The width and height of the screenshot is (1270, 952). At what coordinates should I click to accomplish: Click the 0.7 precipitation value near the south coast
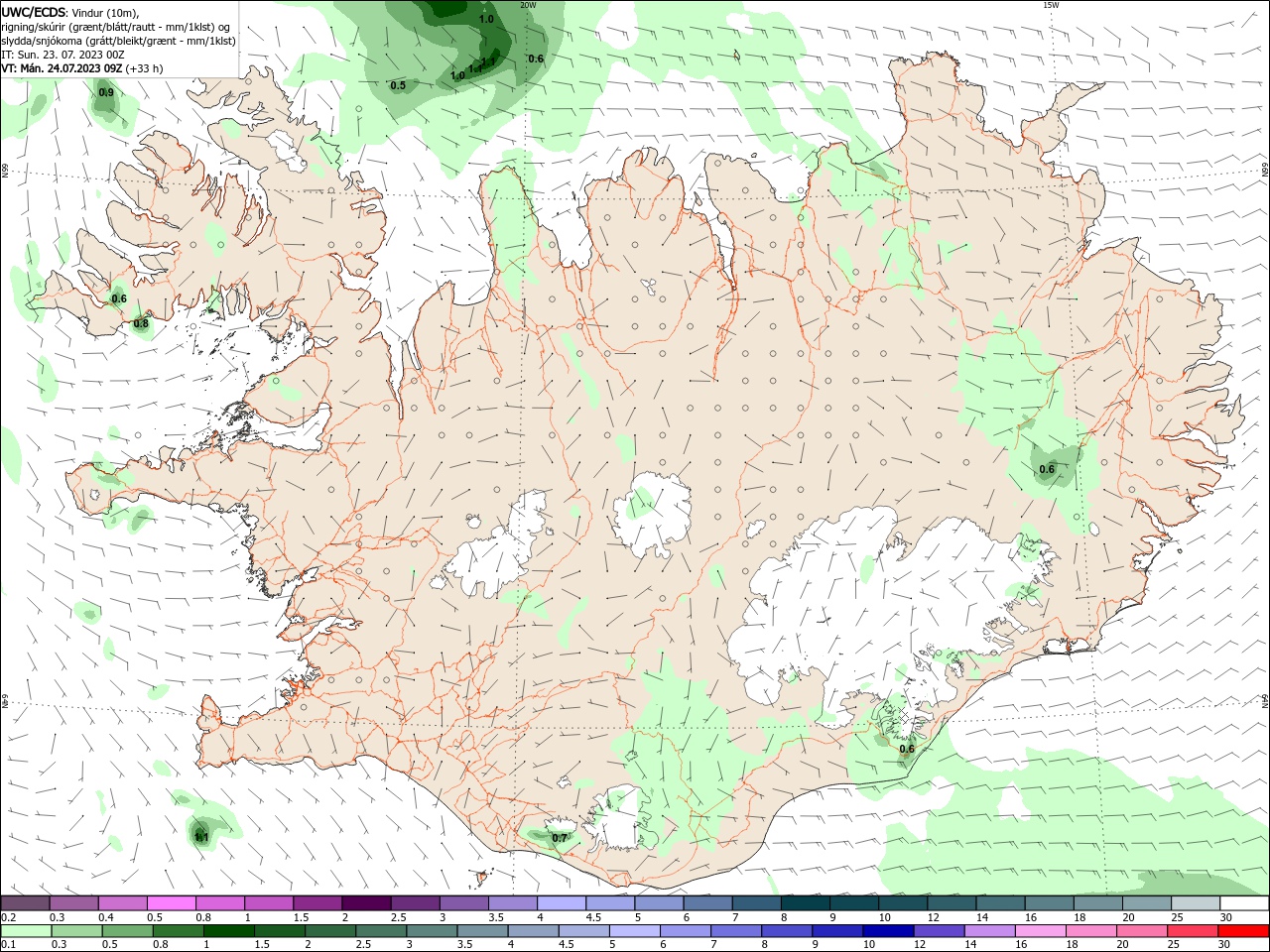tap(560, 838)
